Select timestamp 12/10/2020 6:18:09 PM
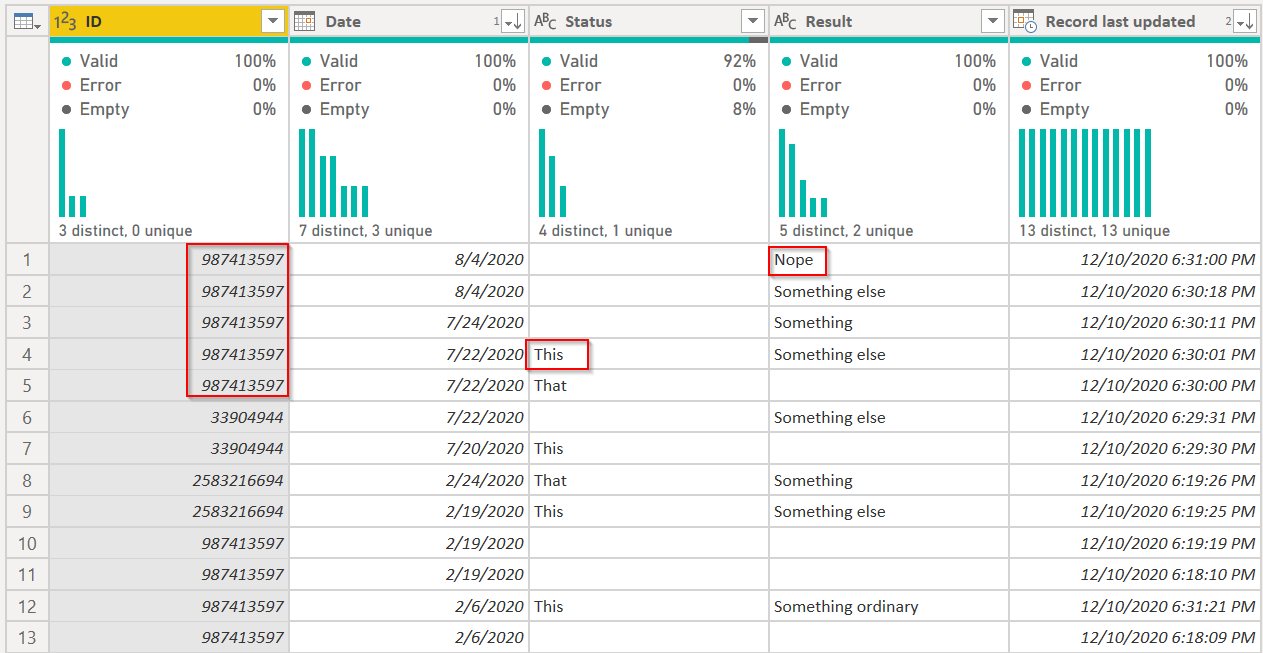This screenshot has height=653, width=1263. pyautogui.click(x=1135, y=638)
